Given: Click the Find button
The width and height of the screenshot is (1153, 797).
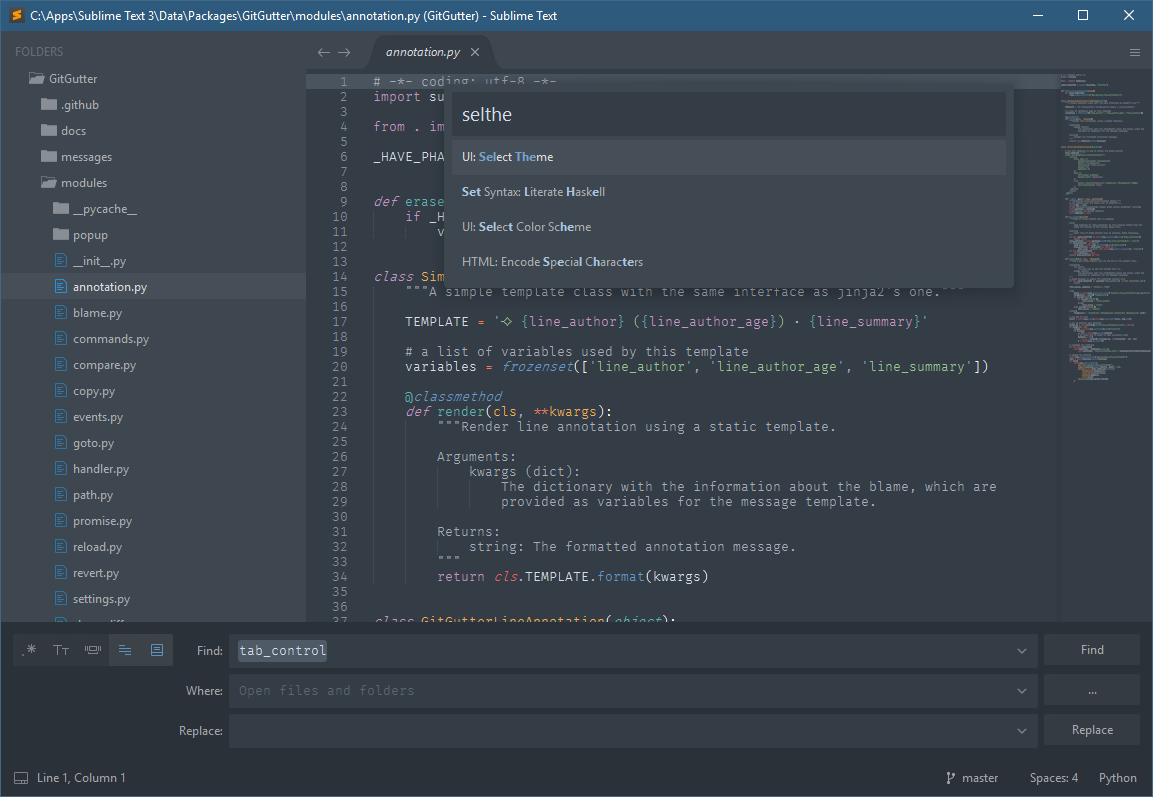Looking at the screenshot, I should point(1092,650).
